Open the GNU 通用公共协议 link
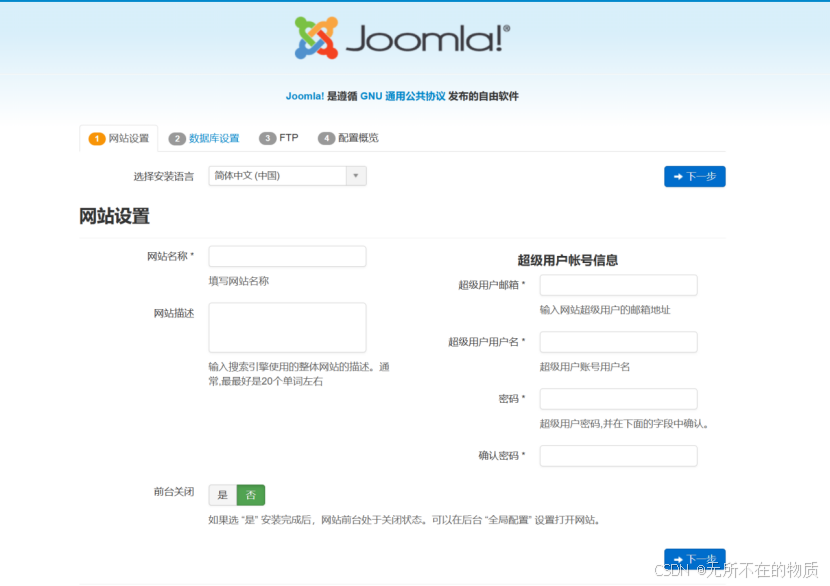The width and height of the screenshot is (830, 586). 403,96
